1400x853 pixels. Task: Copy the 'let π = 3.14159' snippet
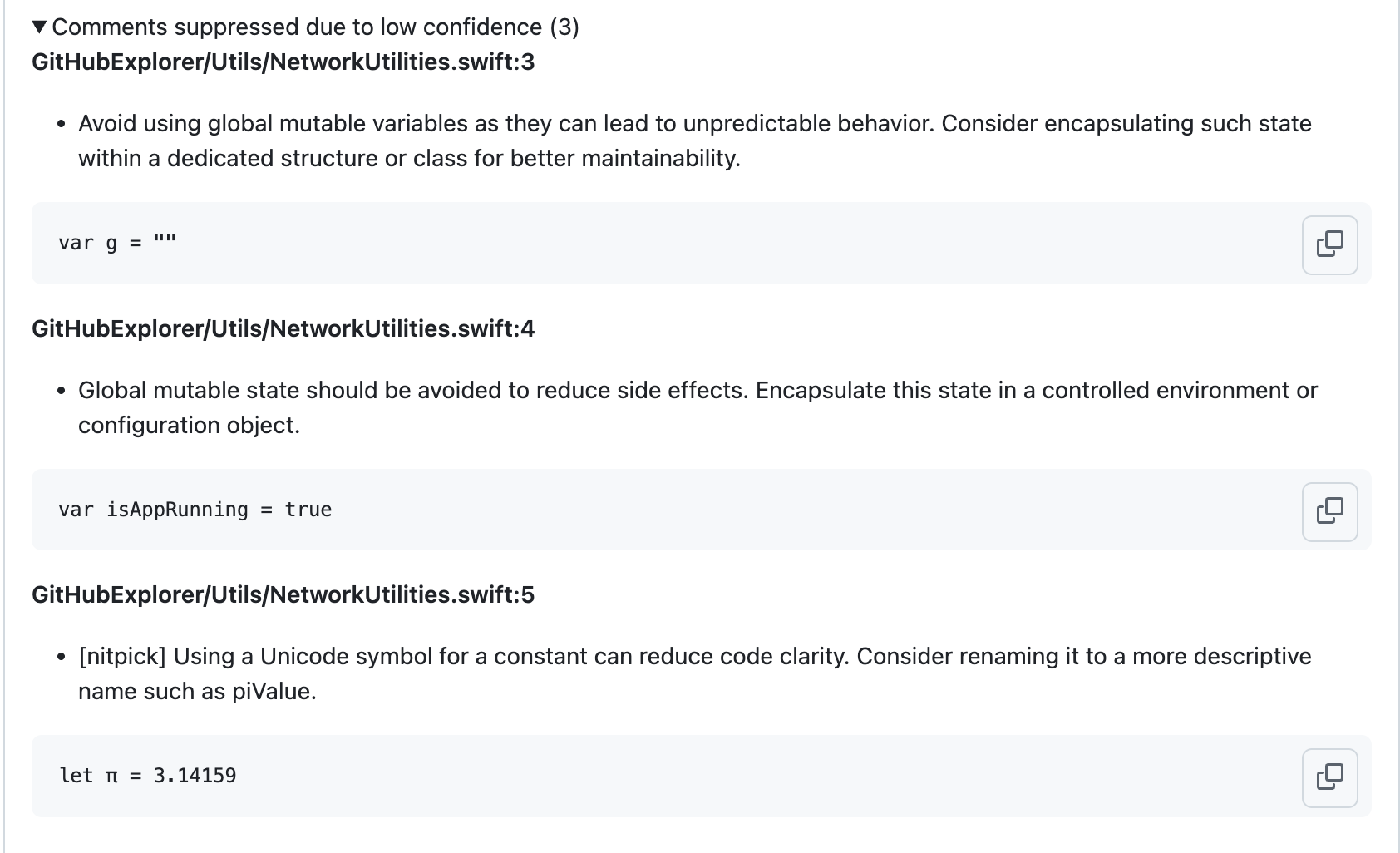click(1329, 777)
